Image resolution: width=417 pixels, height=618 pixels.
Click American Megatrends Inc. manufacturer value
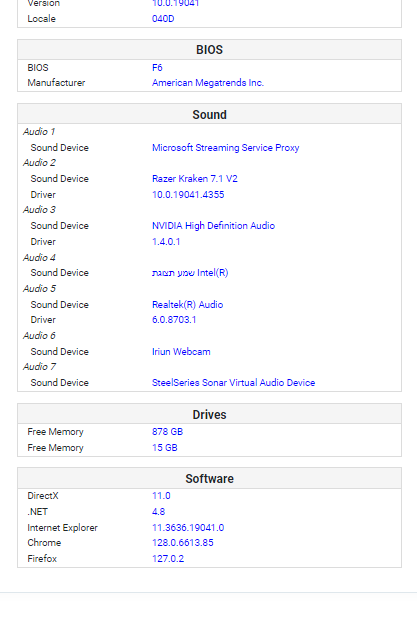(208, 83)
